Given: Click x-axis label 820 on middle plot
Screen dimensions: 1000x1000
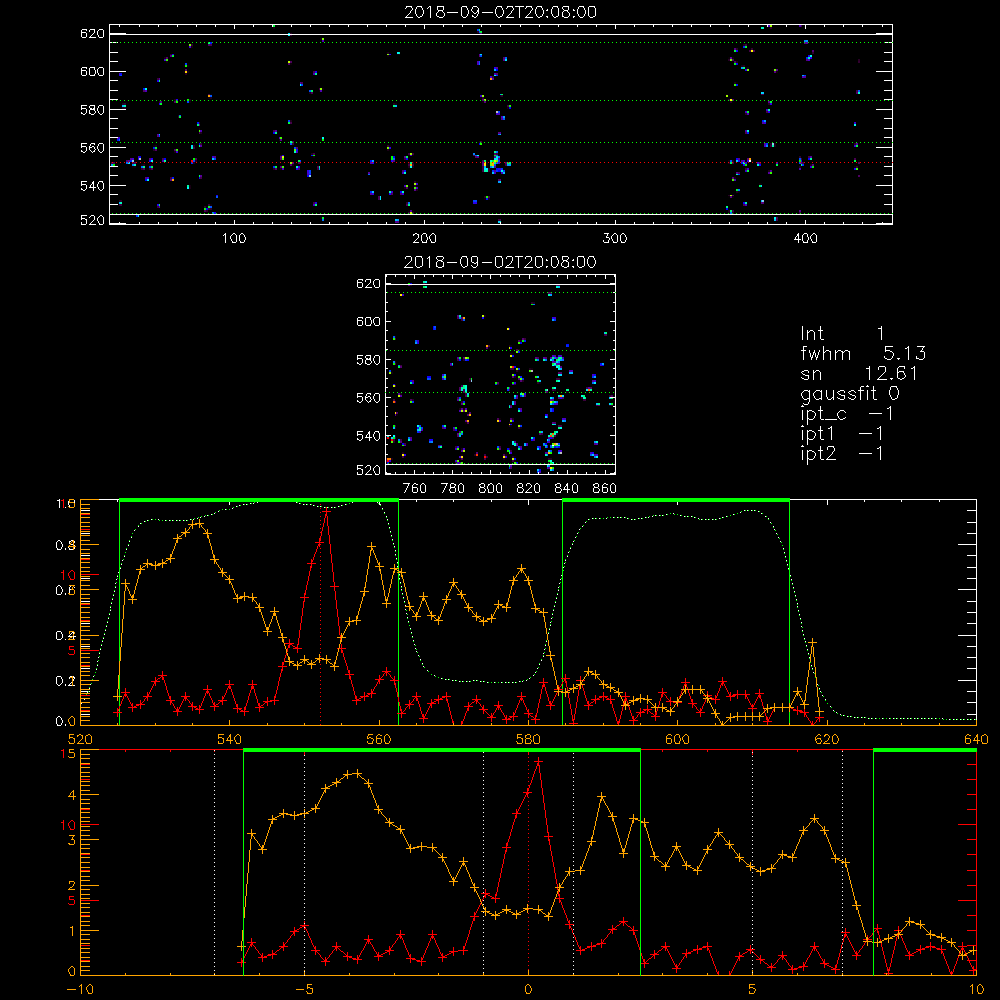Looking at the screenshot, I should tap(528, 489).
